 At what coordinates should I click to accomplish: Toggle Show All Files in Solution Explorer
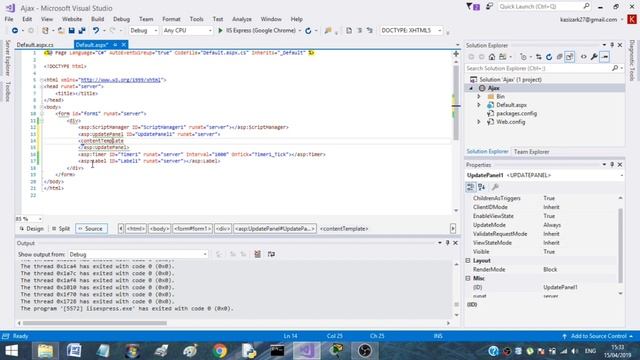(x=569, y=57)
